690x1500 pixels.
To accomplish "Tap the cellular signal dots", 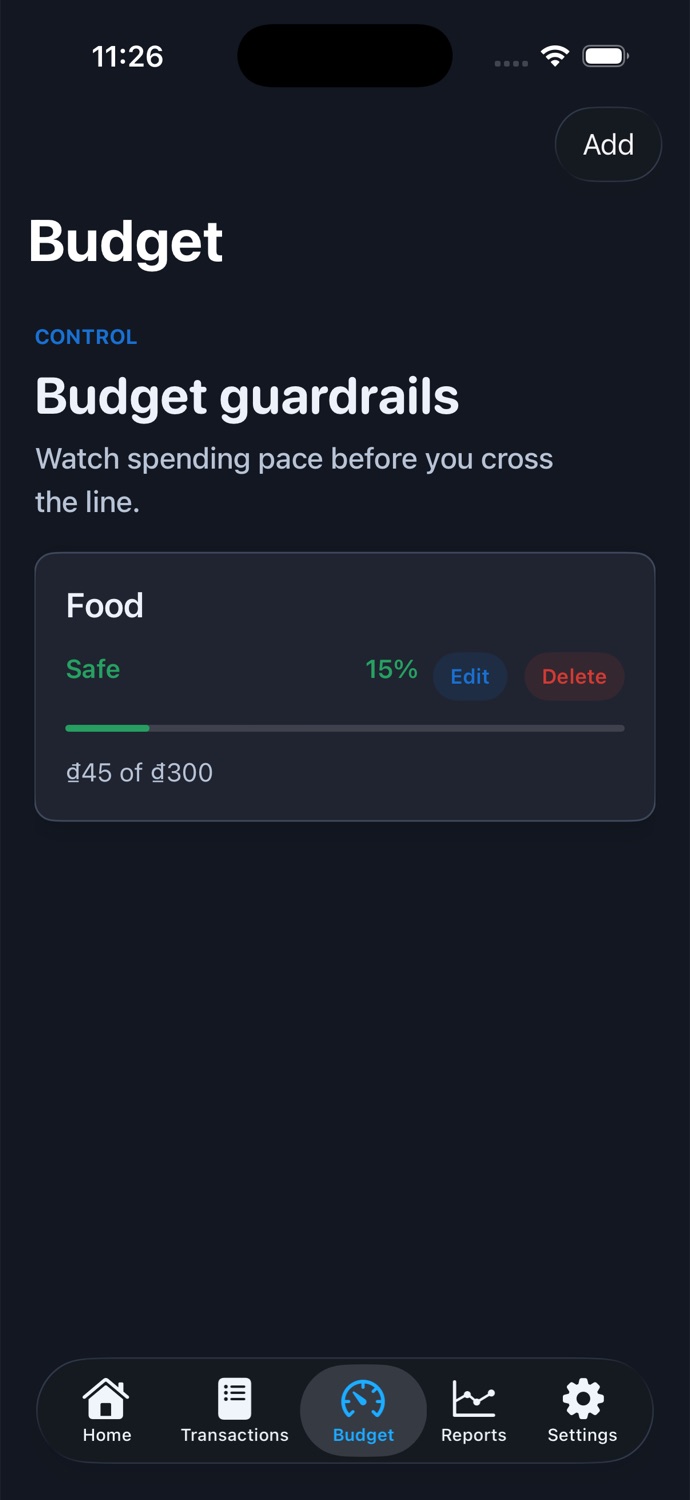I will [511, 63].
